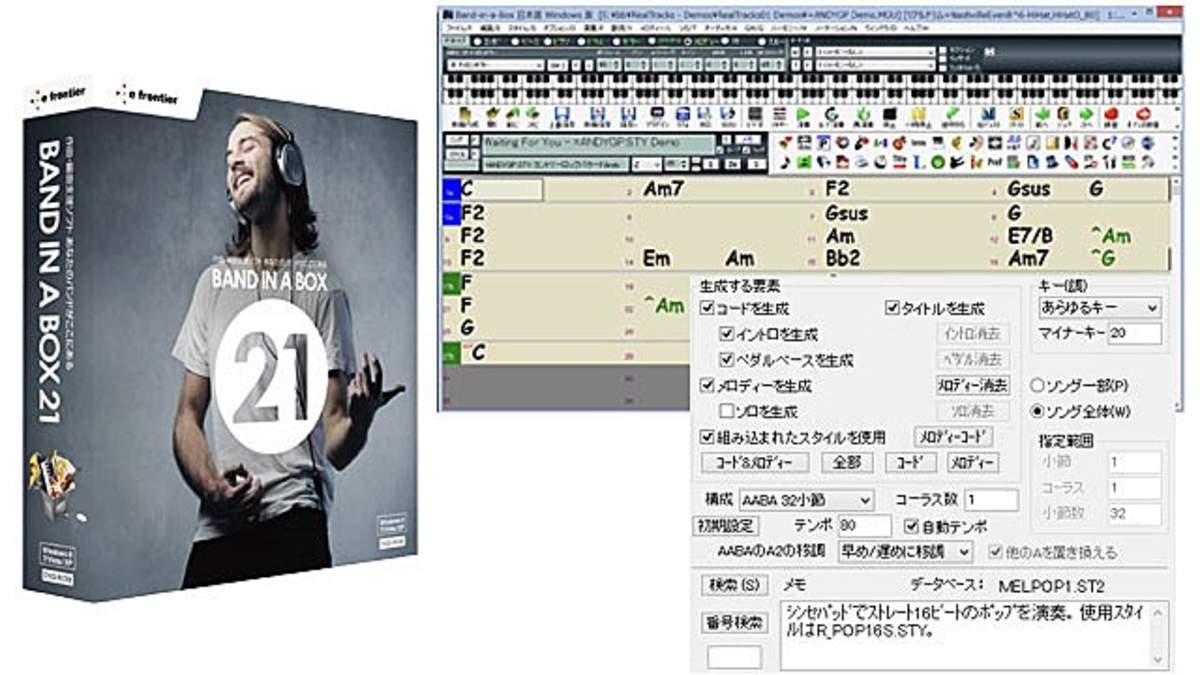
Task: Click the green right arrow song navigation icon
Action: [1086, 113]
